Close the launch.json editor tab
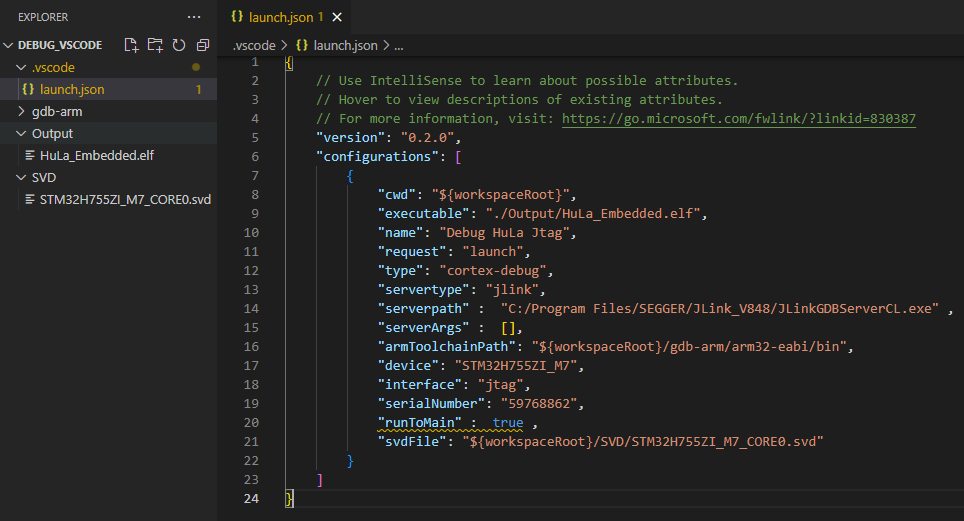 click(337, 17)
